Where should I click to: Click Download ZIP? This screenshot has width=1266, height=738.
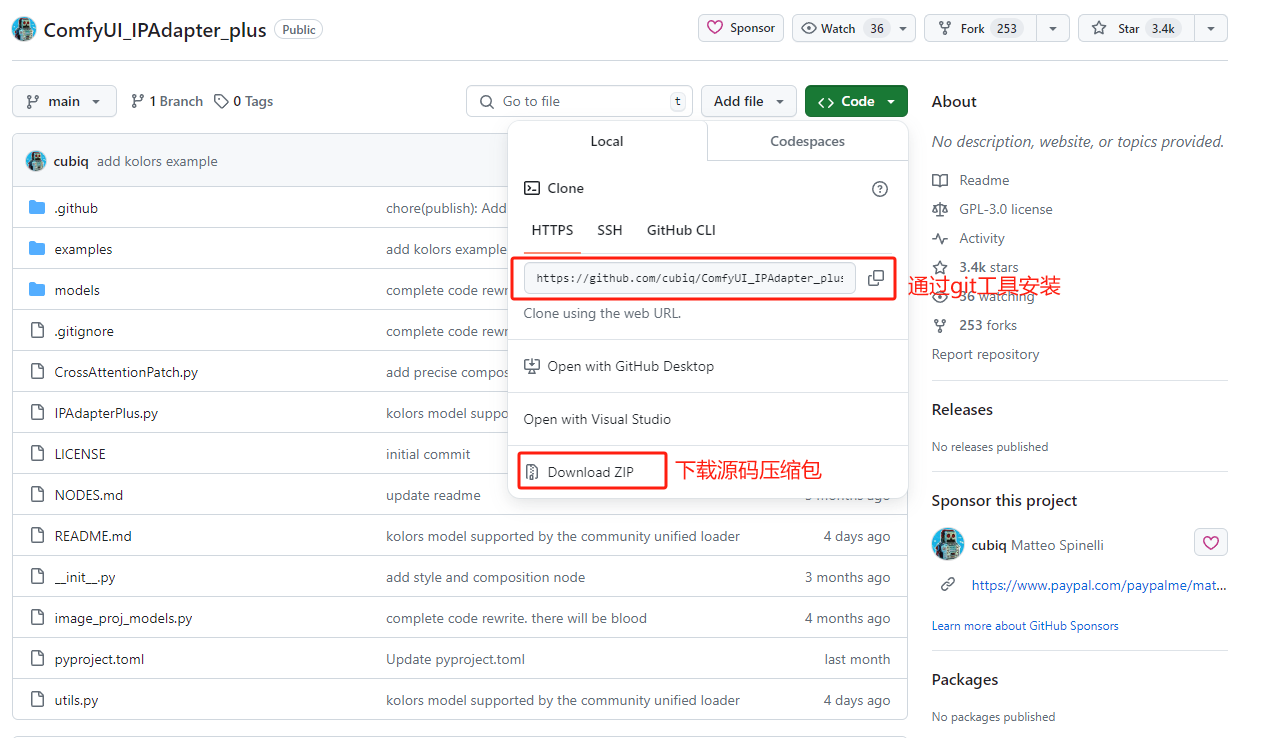coord(591,472)
